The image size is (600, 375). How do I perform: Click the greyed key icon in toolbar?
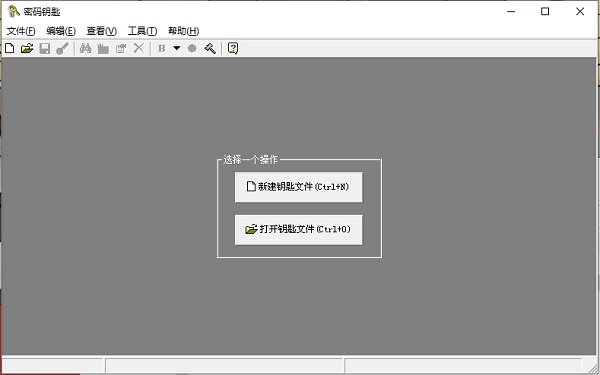pos(62,49)
